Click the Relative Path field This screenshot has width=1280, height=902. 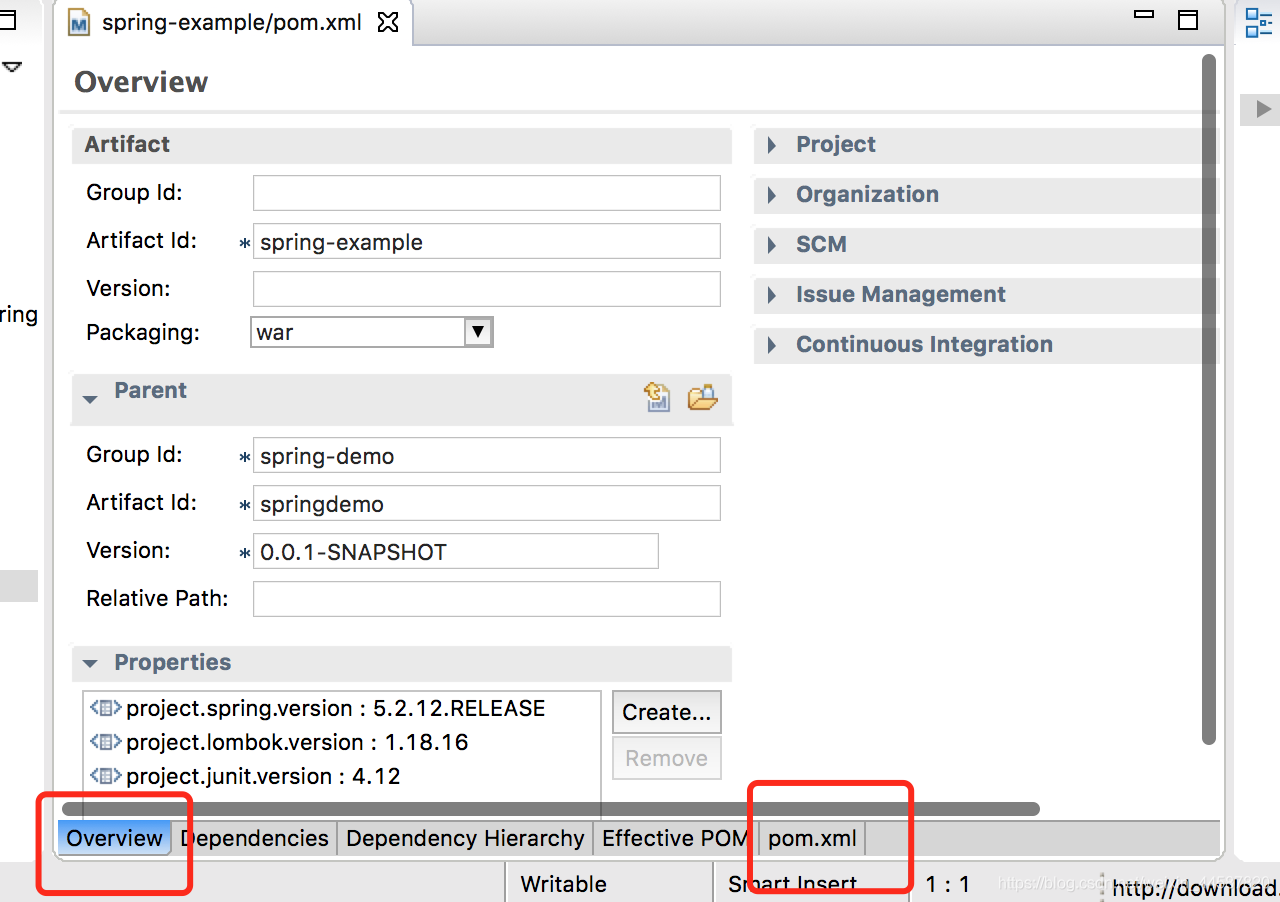(487, 599)
